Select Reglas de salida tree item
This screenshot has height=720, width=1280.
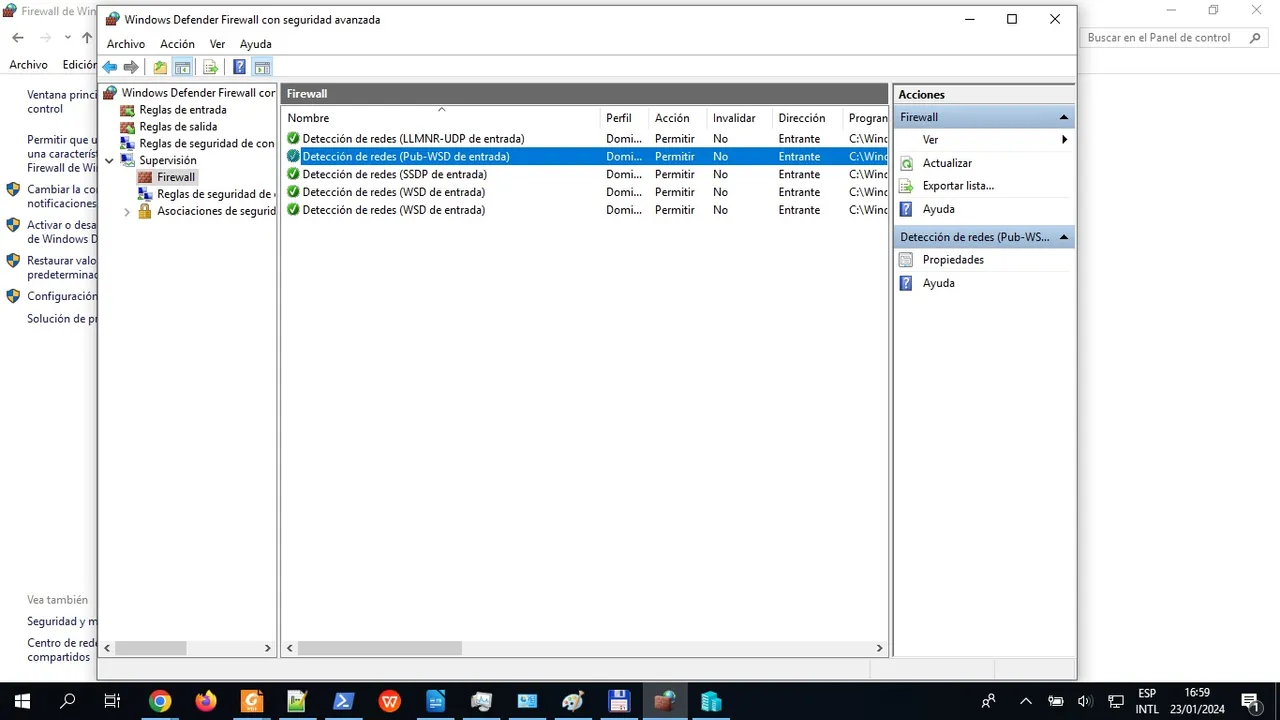click(x=178, y=127)
